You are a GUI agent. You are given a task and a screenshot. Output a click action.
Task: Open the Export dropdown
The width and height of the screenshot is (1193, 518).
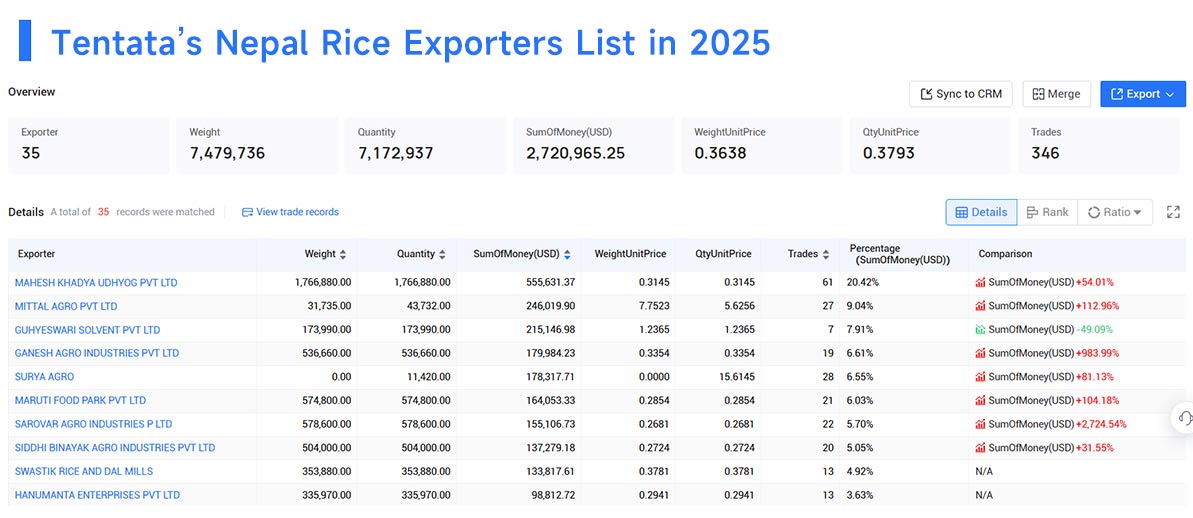click(1143, 94)
